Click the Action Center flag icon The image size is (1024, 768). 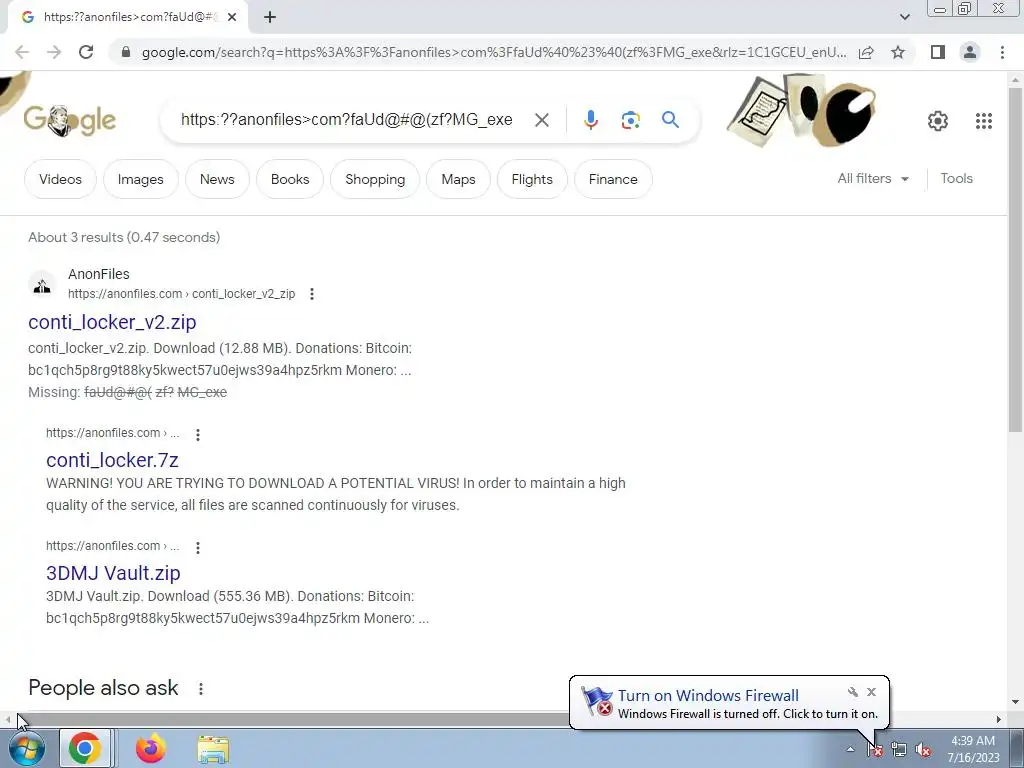coord(874,749)
